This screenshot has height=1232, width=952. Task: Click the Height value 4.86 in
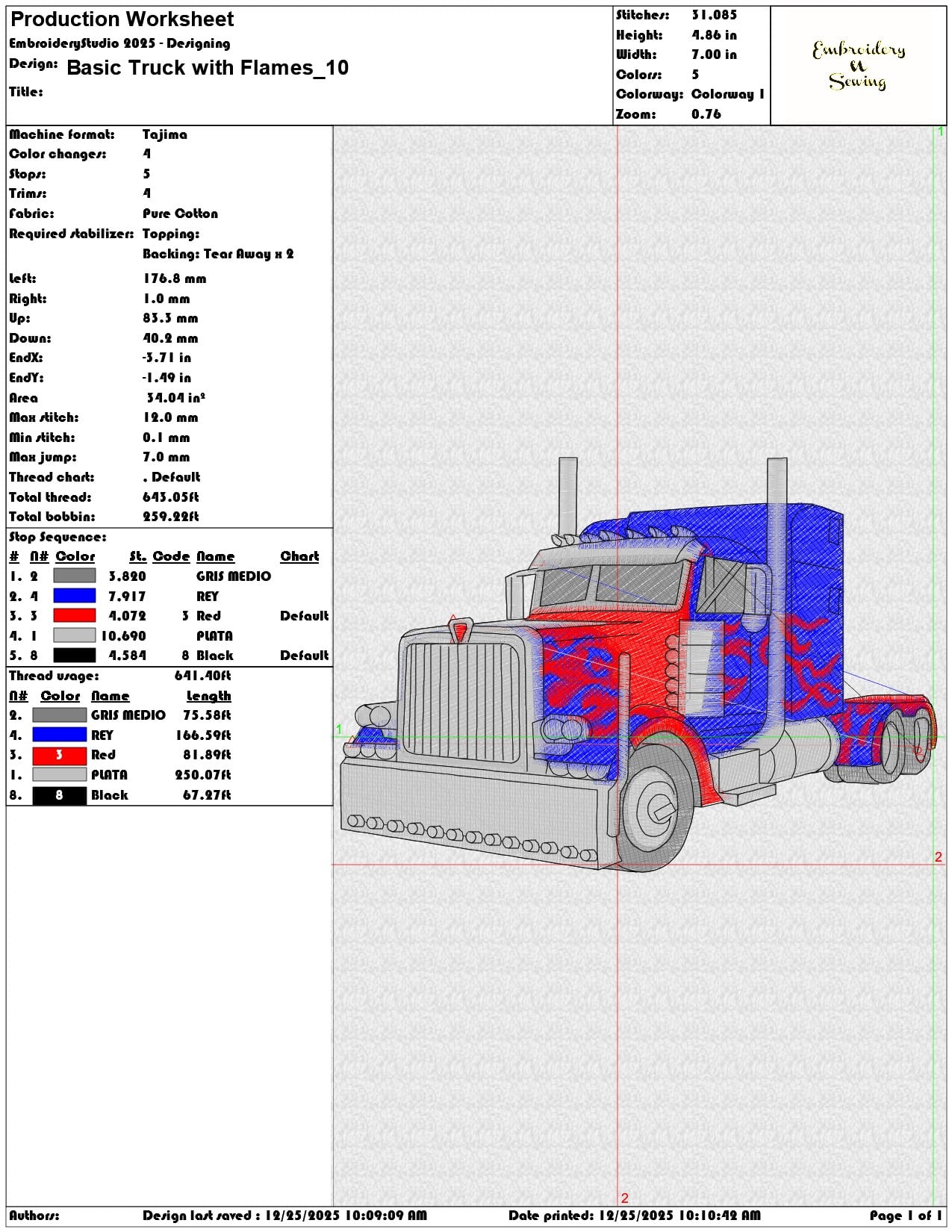(714, 35)
